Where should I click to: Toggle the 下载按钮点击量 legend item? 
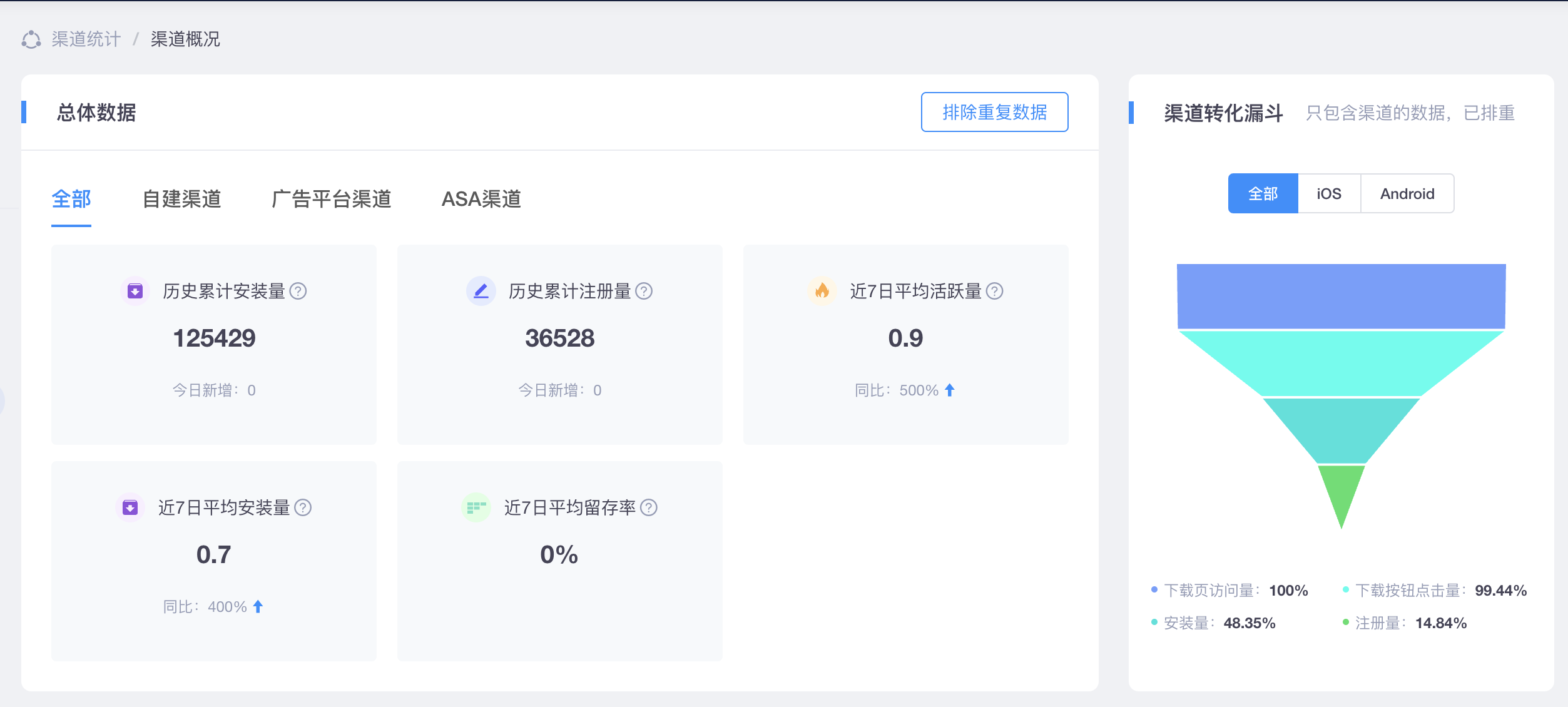1434,591
